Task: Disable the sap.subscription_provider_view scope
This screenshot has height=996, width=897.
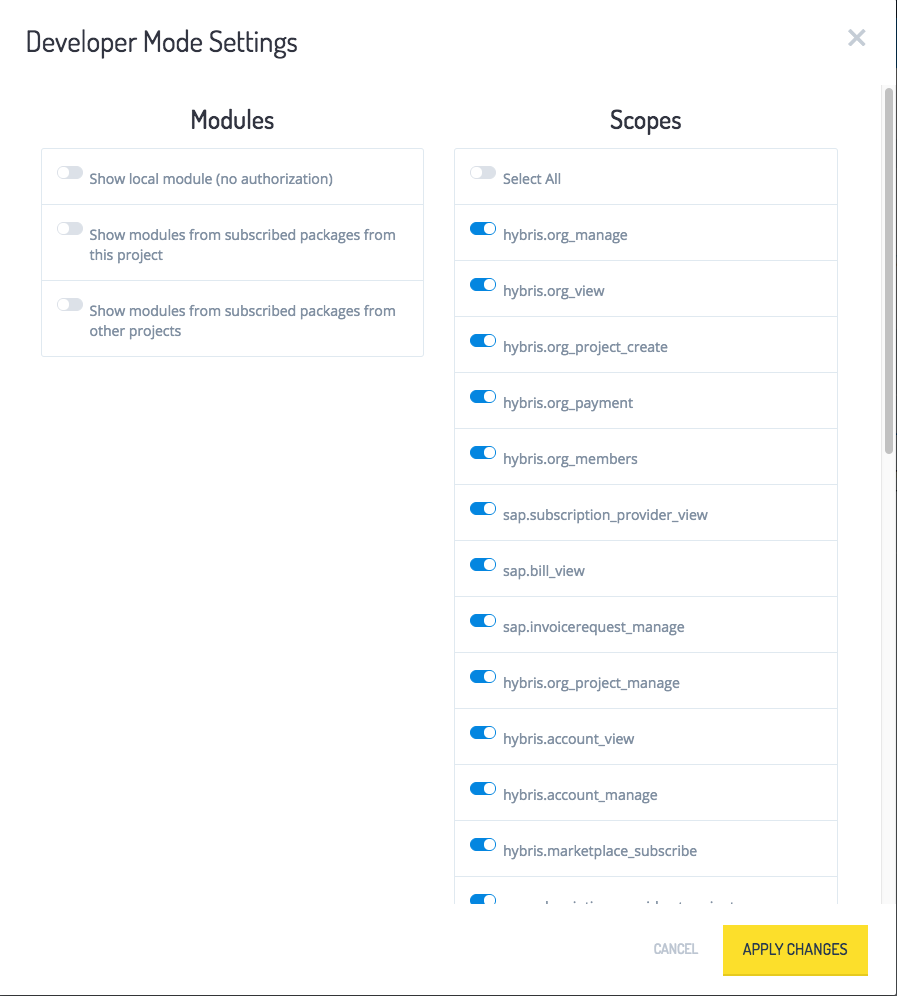Action: [482, 508]
